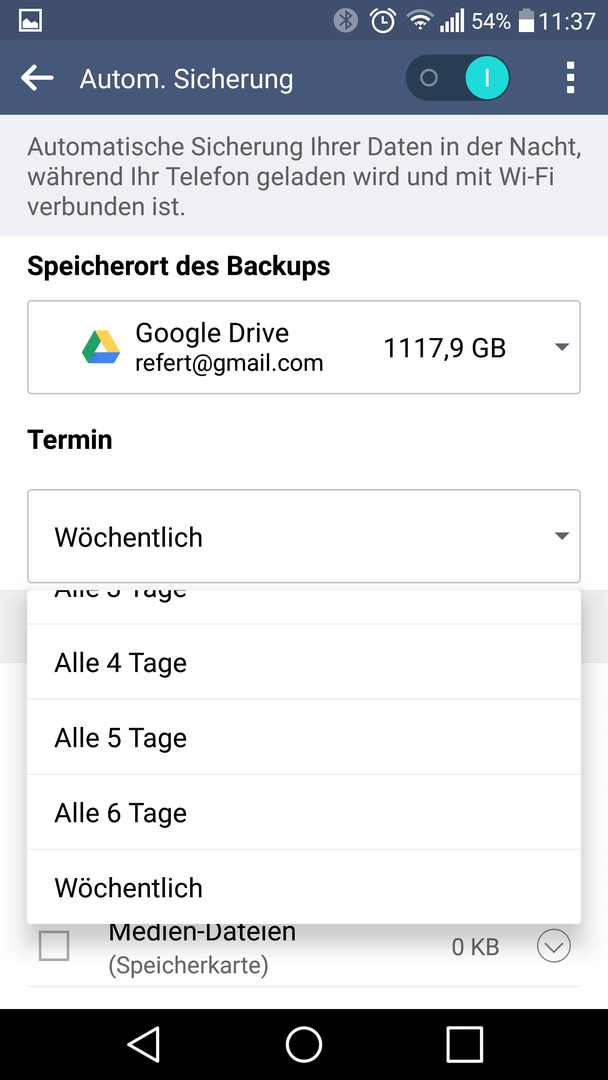Tap the picture notification icon in status bar

(x=30, y=21)
